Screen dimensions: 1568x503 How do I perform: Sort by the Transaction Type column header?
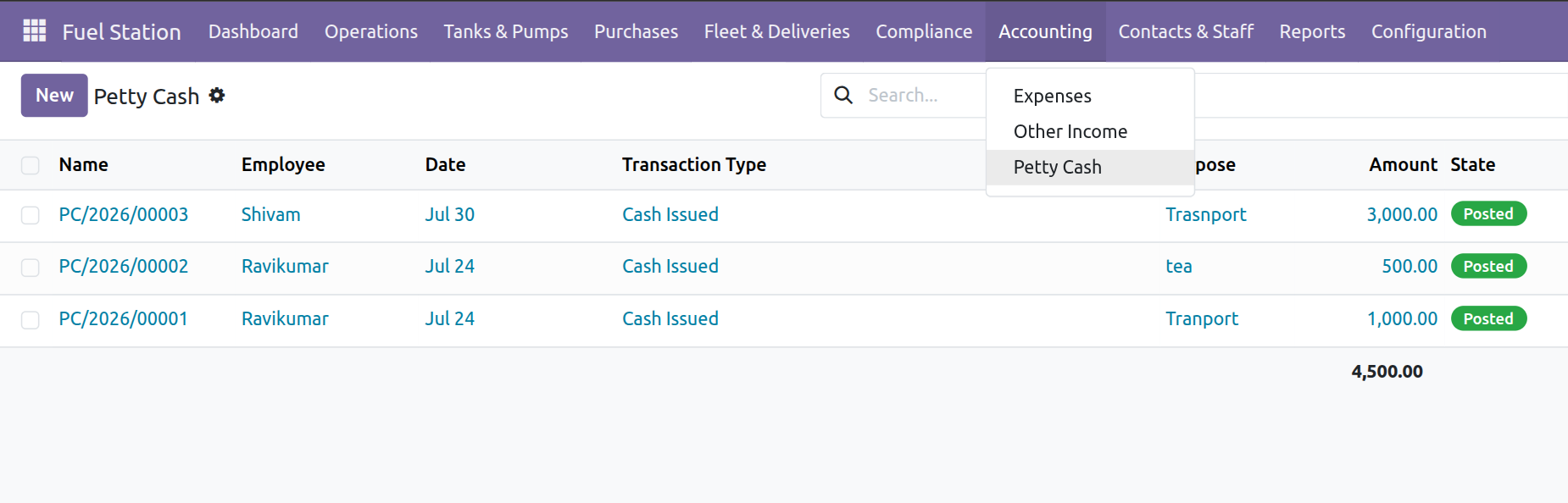pos(694,164)
